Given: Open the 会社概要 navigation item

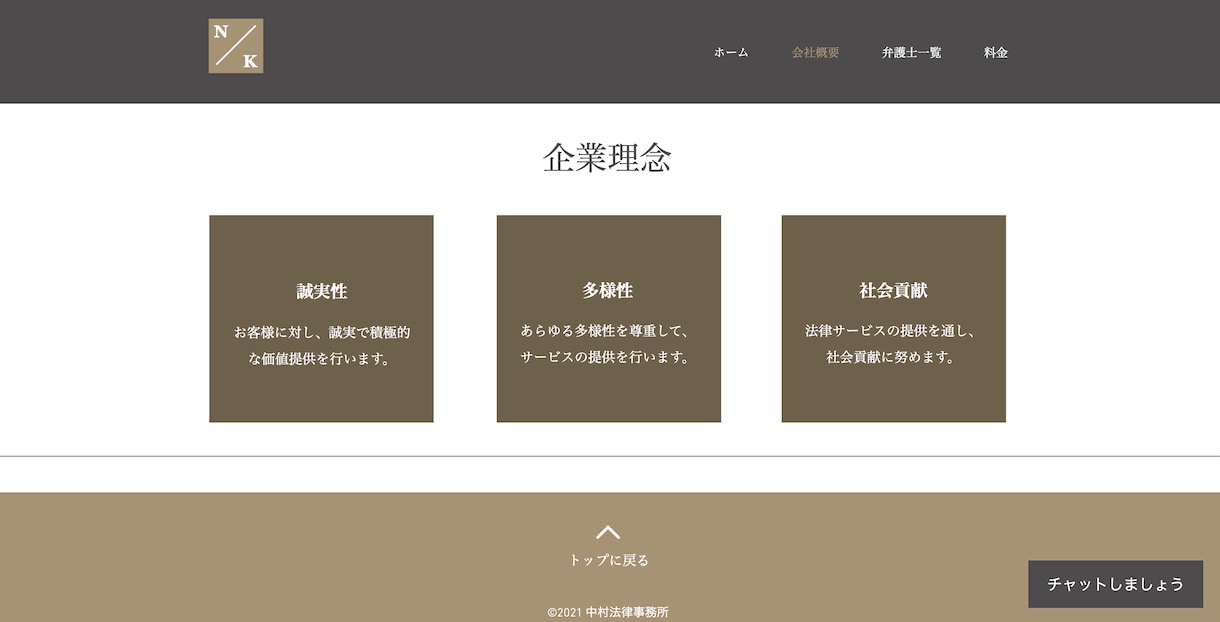Looking at the screenshot, I should (x=815, y=53).
